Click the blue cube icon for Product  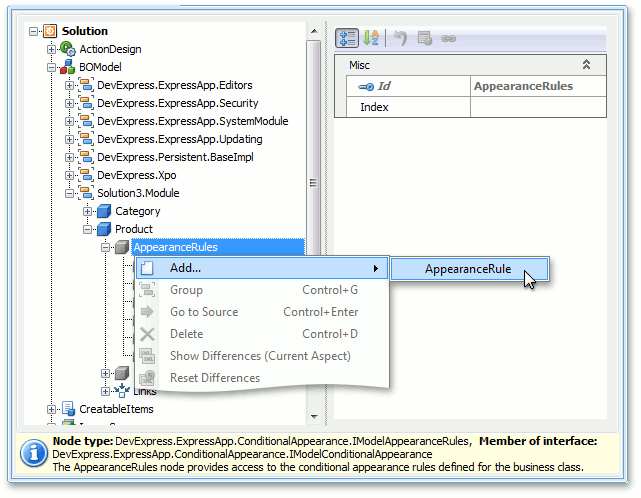pyautogui.click(x=104, y=229)
